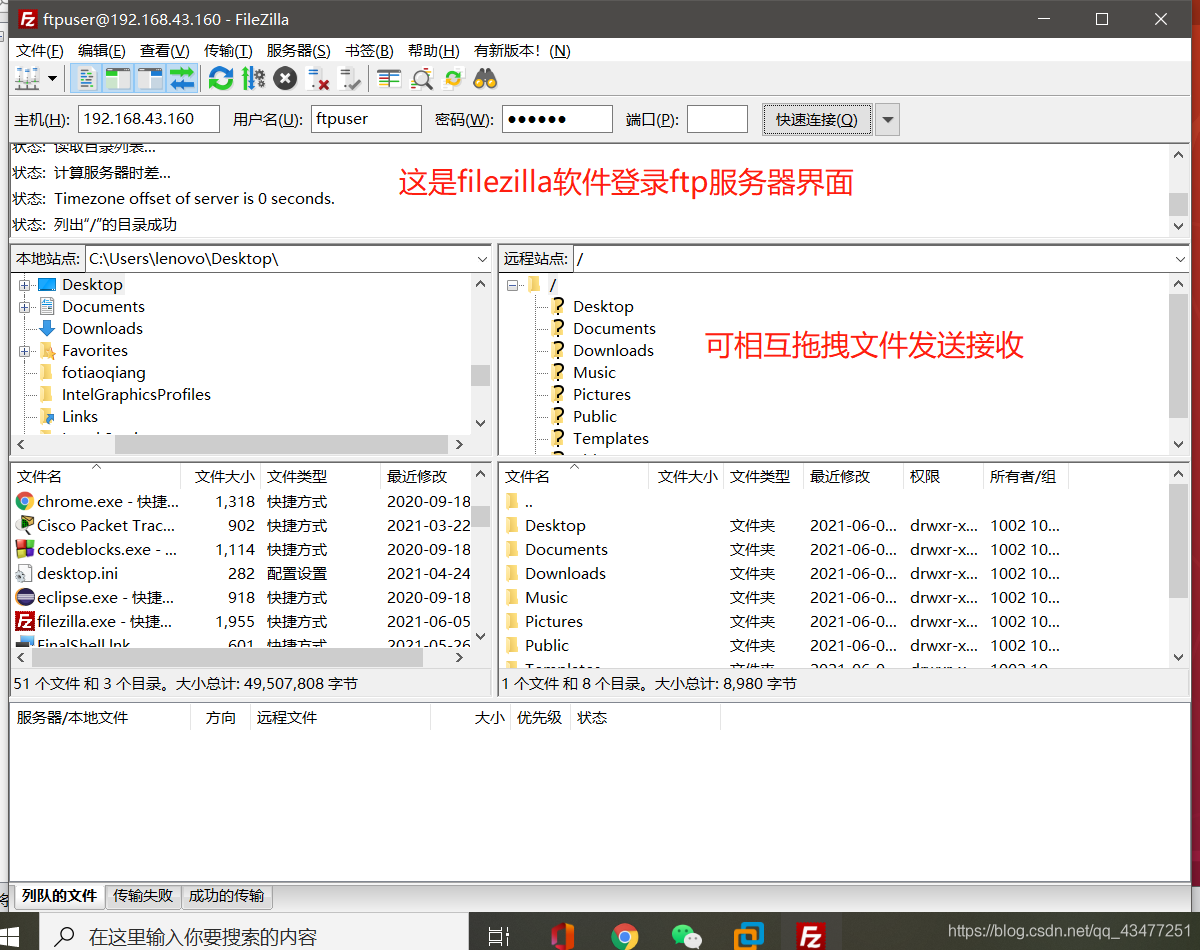
Task: Select remote Templates tree folder
Action: pos(610,439)
